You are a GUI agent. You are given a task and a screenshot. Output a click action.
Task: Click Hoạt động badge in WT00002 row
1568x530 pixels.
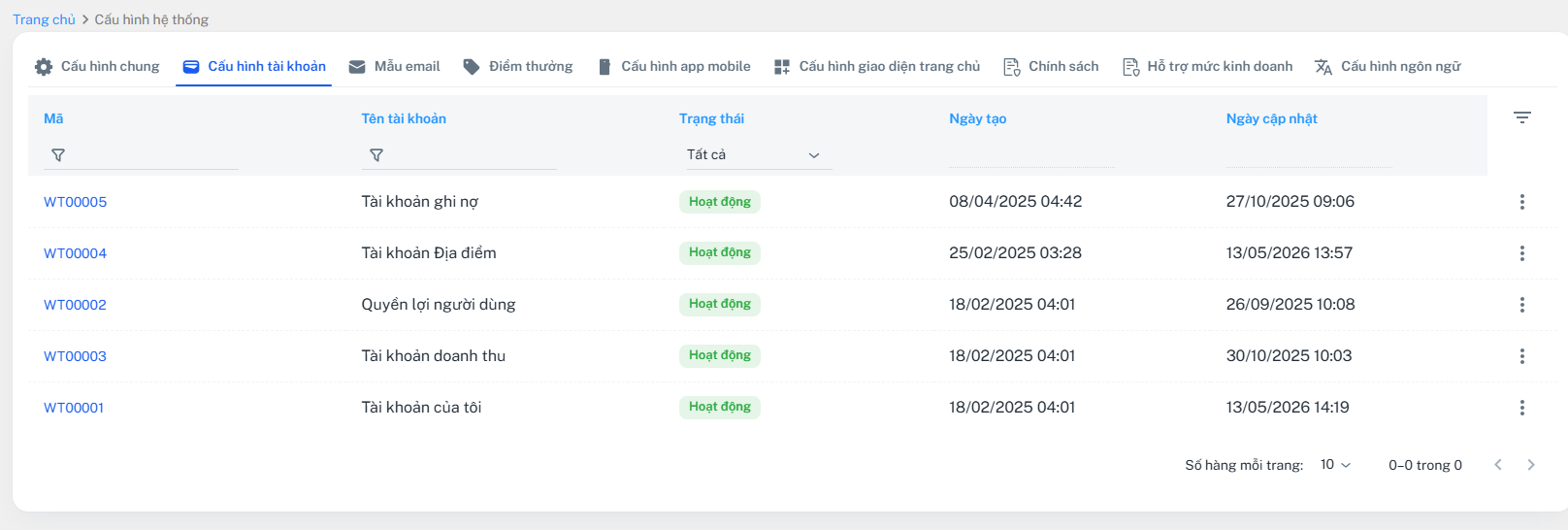coord(720,304)
